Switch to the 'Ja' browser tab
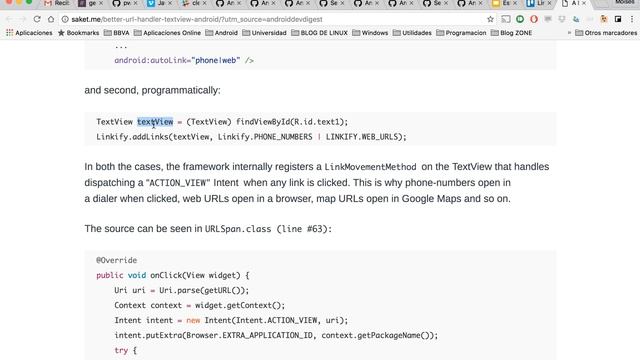Viewport: 640px width, 360px height. point(156,3)
